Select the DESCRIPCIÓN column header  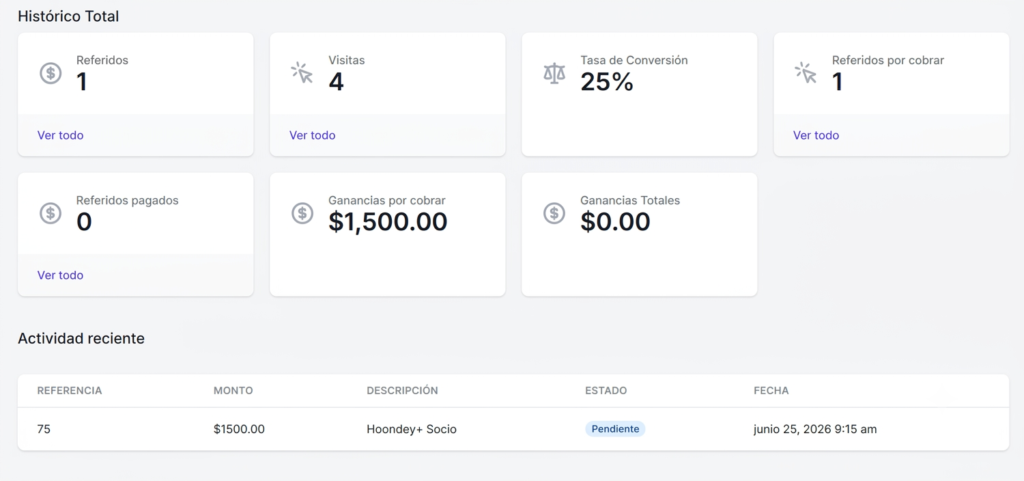click(x=402, y=390)
